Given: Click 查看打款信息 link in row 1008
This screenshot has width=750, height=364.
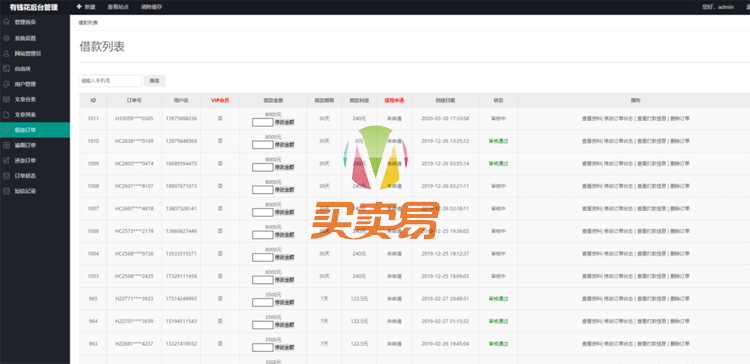Looking at the screenshot, I should (x=651, y=186).
